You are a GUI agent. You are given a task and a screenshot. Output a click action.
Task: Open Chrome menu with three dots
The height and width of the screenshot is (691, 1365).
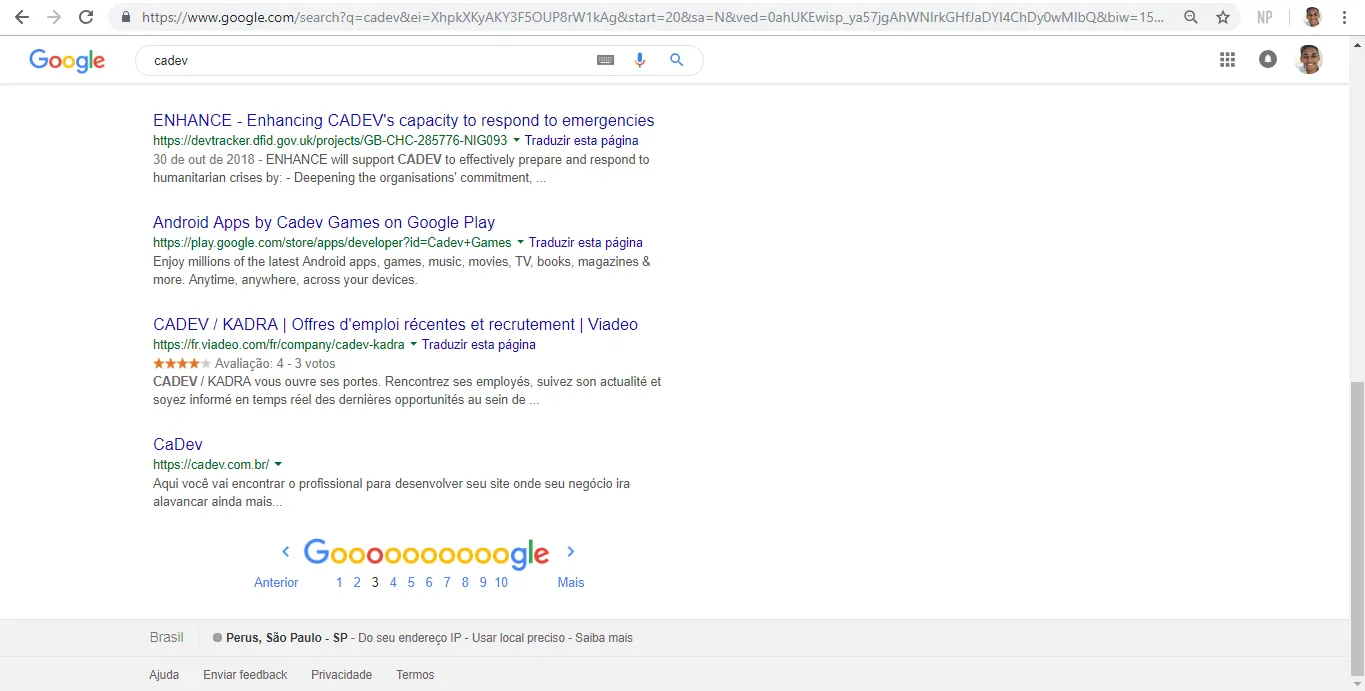click(x=1345, y=17)
